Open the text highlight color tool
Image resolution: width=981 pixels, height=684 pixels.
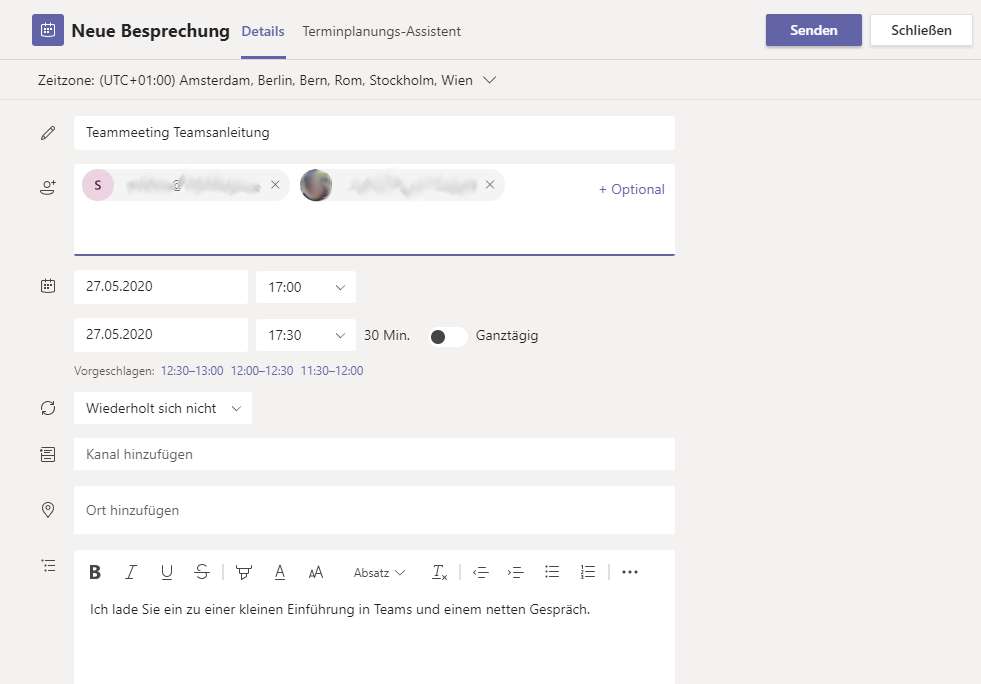click(243, 572)
